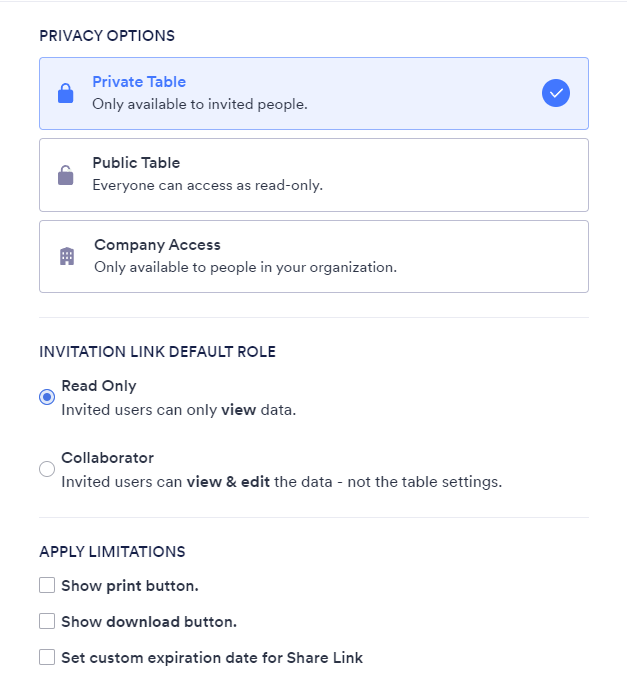Click the open padlock icon for Public Table
This screenshot has height=696, width=627.
pyautogui.click(x=66, y=176)
